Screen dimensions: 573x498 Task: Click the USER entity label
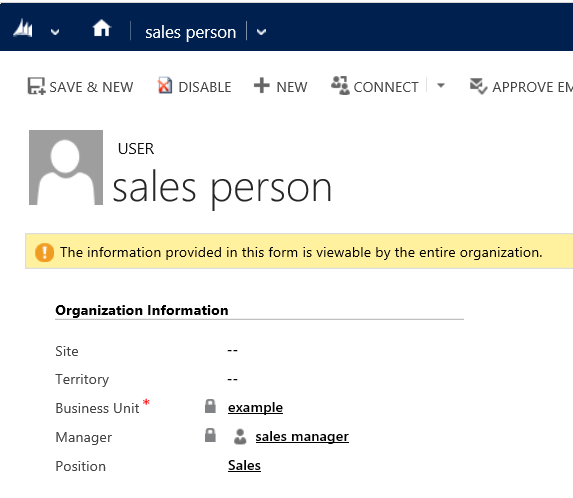pyautogui.click(x=136, y=149)
